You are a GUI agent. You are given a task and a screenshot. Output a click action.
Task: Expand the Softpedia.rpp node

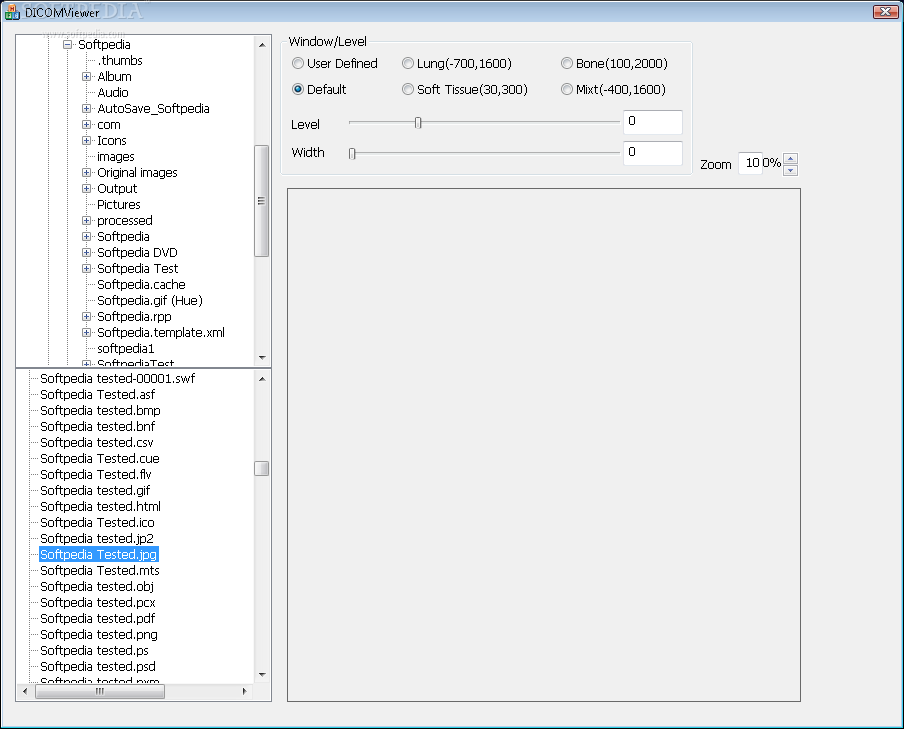(86, 317)
